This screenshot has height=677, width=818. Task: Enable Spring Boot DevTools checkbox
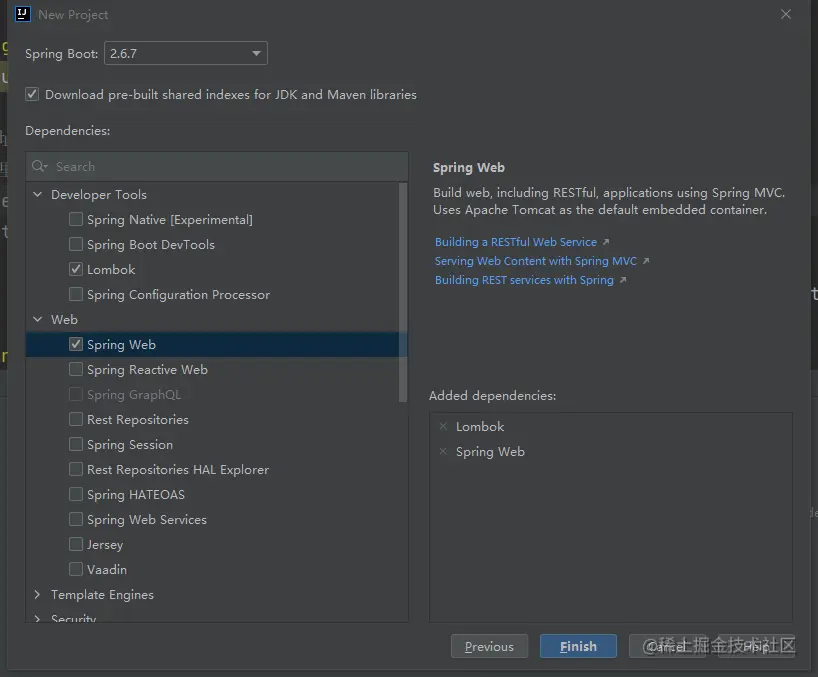click(76, 244)
